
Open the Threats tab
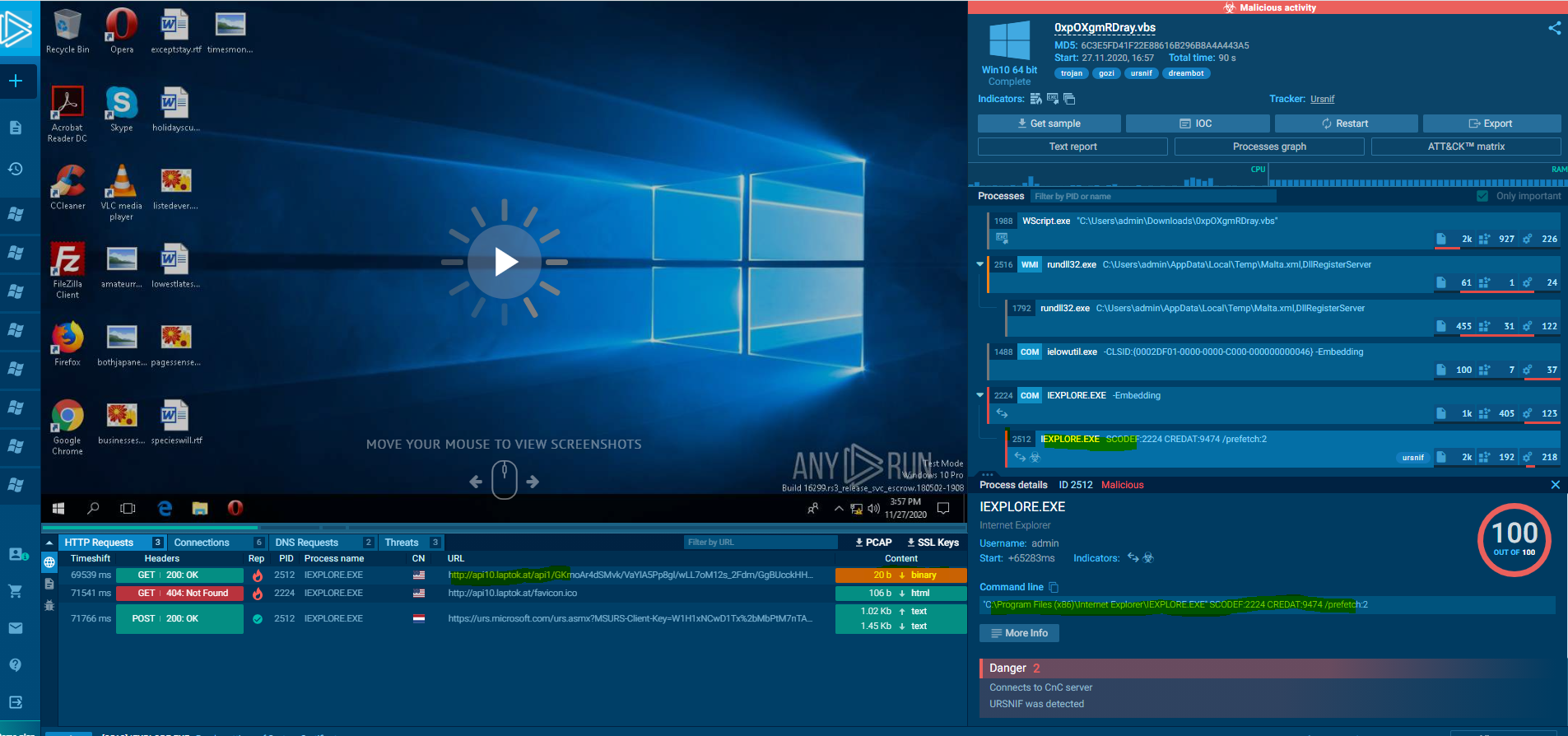coord(412,543)
